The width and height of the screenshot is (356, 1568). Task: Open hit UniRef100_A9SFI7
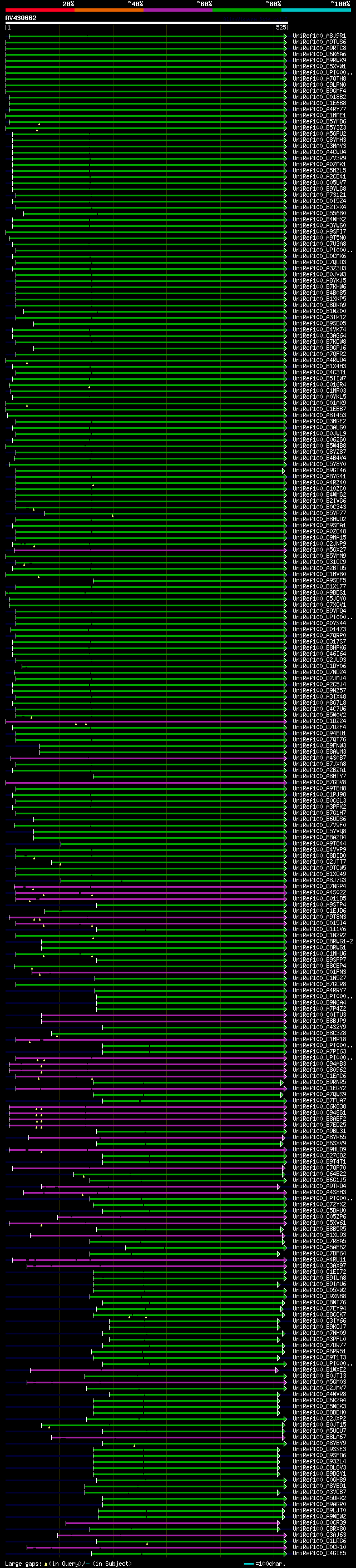[x=319, y=231]
